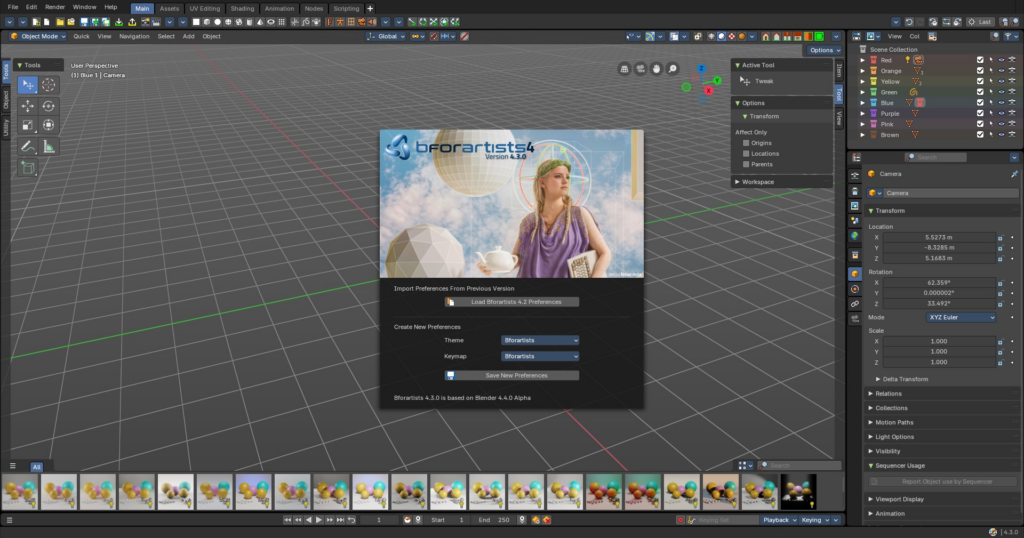Click the Keying button in timeline
The image size is (1024, 538).
(x=816, y=520)
